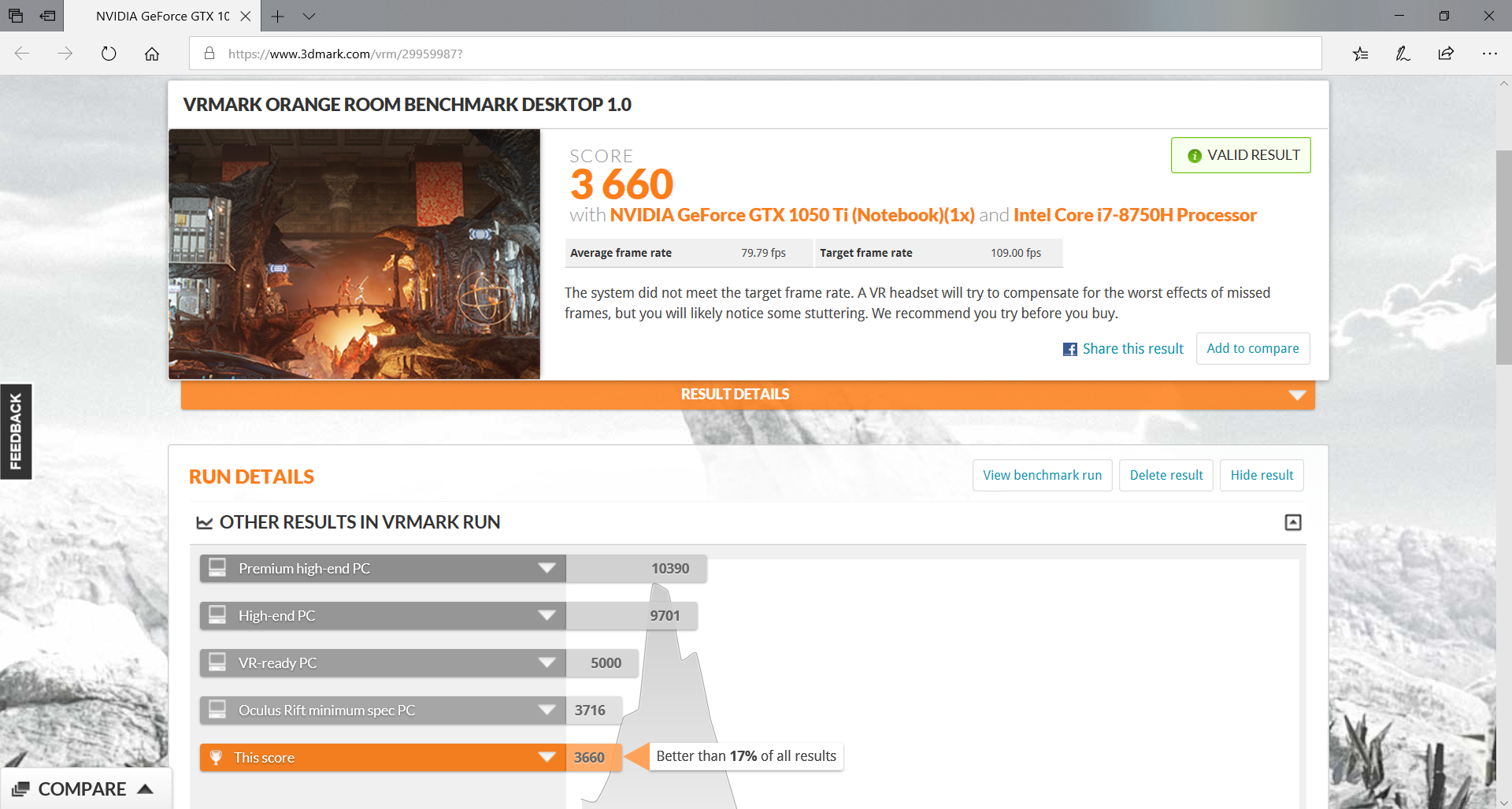
Task: Click the site lock icon in address bar
Action: click(x=209, y=54)
